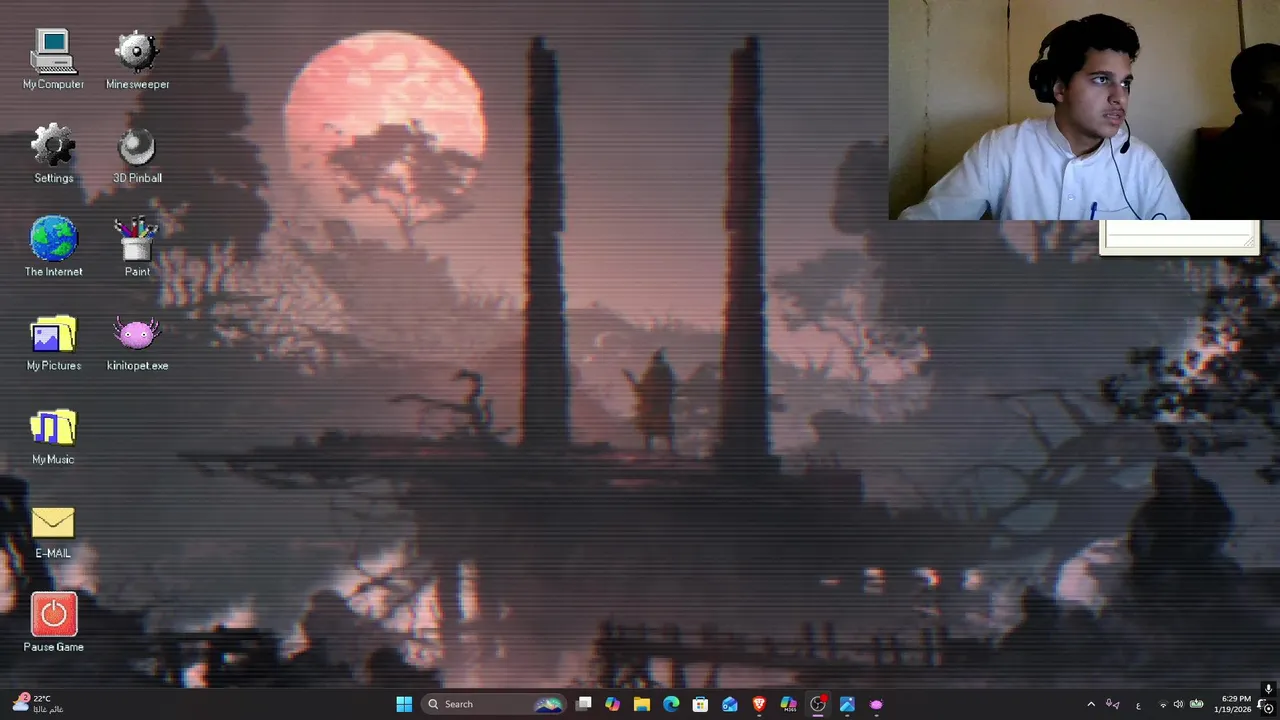Open the clock showing 6:29 PM
Image resolution: width=1280 pixels, height=720 pixels.
pos(1234,704)
